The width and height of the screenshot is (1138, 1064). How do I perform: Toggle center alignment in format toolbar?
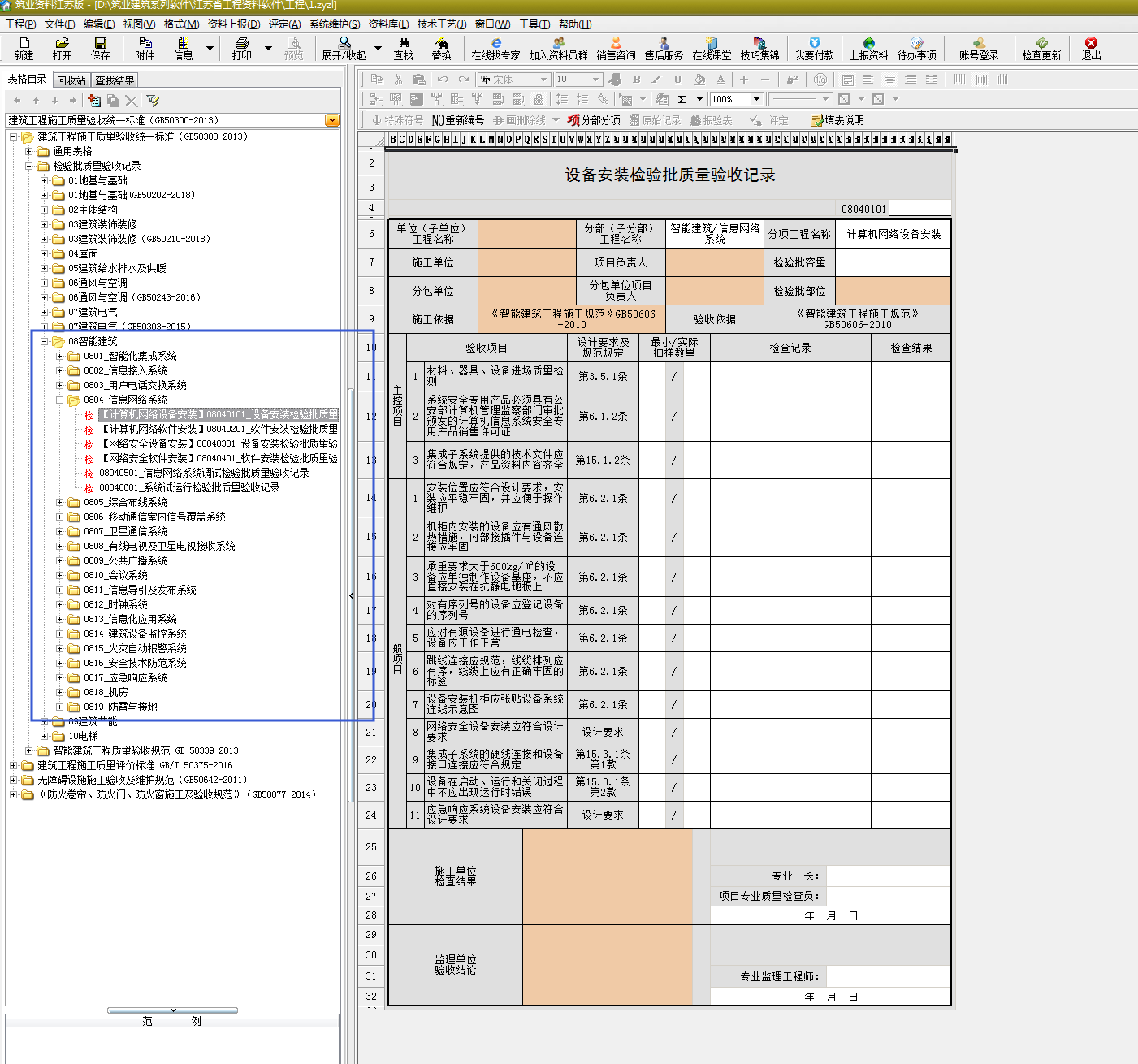(x=889, y=79)
